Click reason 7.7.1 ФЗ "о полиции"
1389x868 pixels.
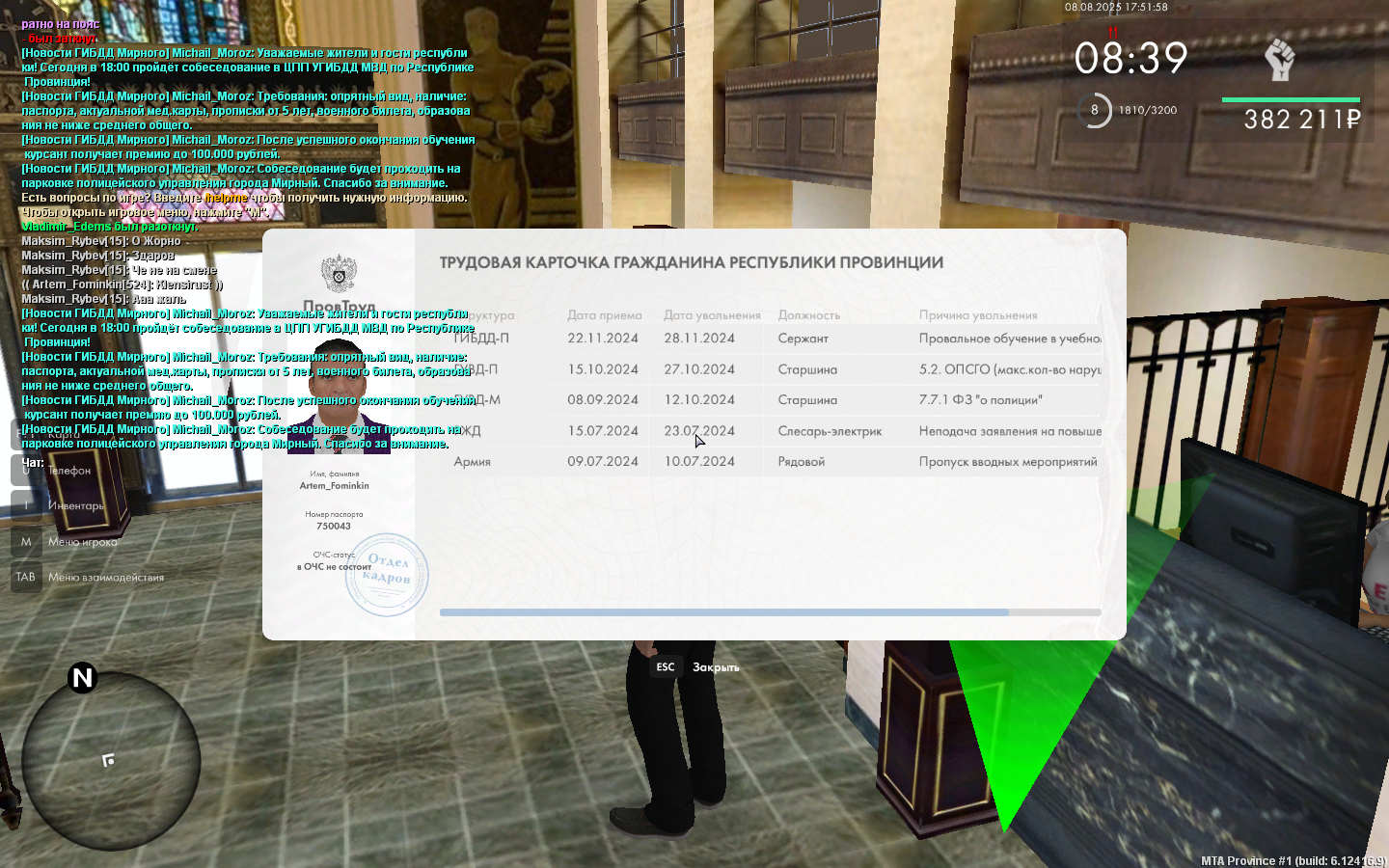click(981, 400)
